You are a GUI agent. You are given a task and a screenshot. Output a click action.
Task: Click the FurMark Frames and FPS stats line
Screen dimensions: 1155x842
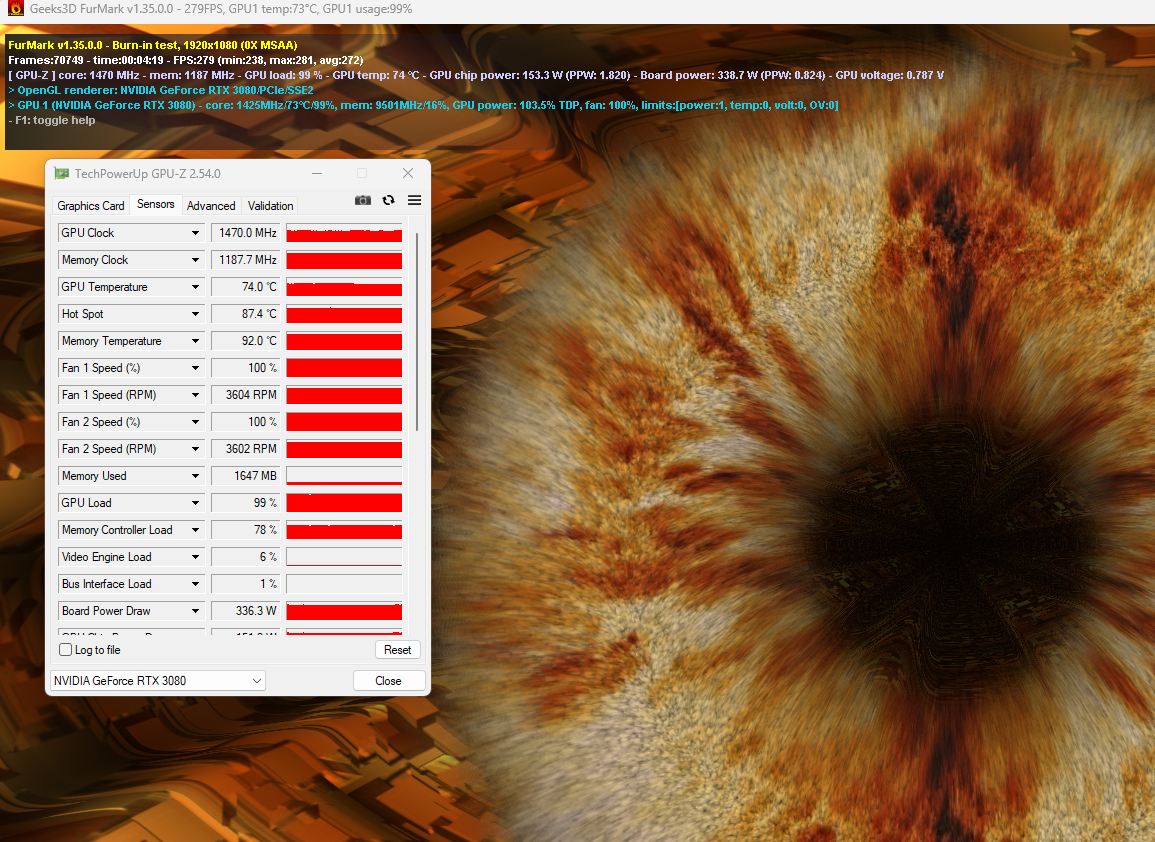pos(186,60)
